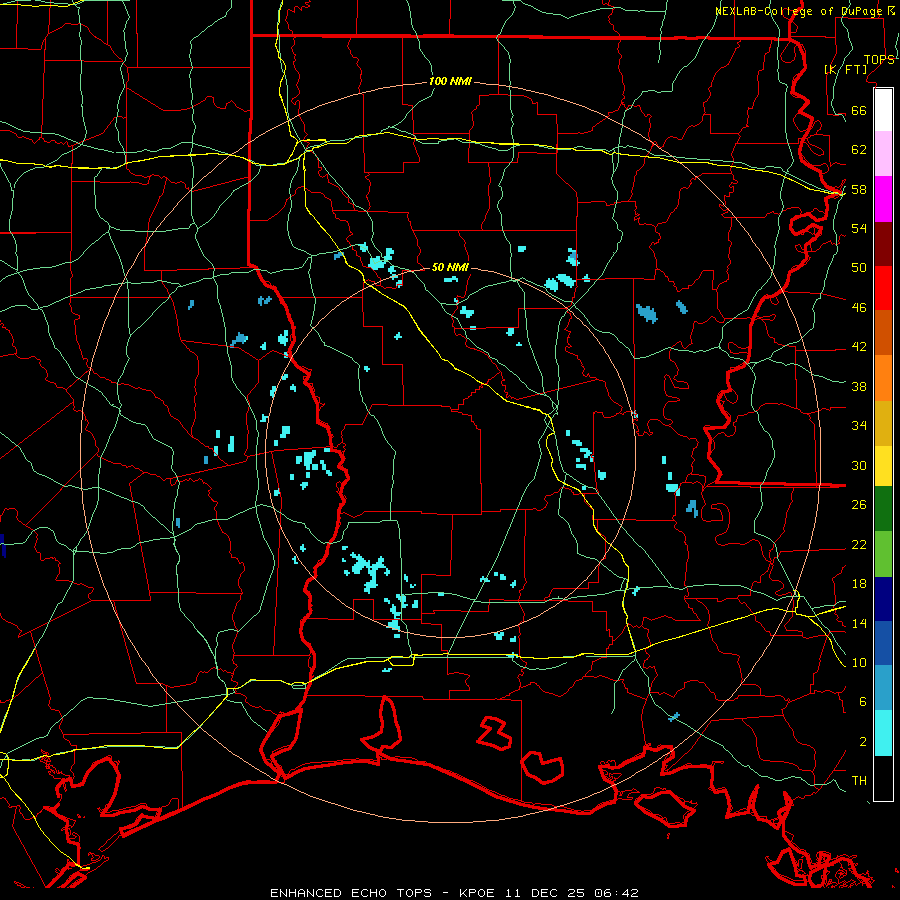Image resolution: width=900 pixels, height=900 pixels.
Task: Click the cyan legend swatch
Action: coord(883,733)
